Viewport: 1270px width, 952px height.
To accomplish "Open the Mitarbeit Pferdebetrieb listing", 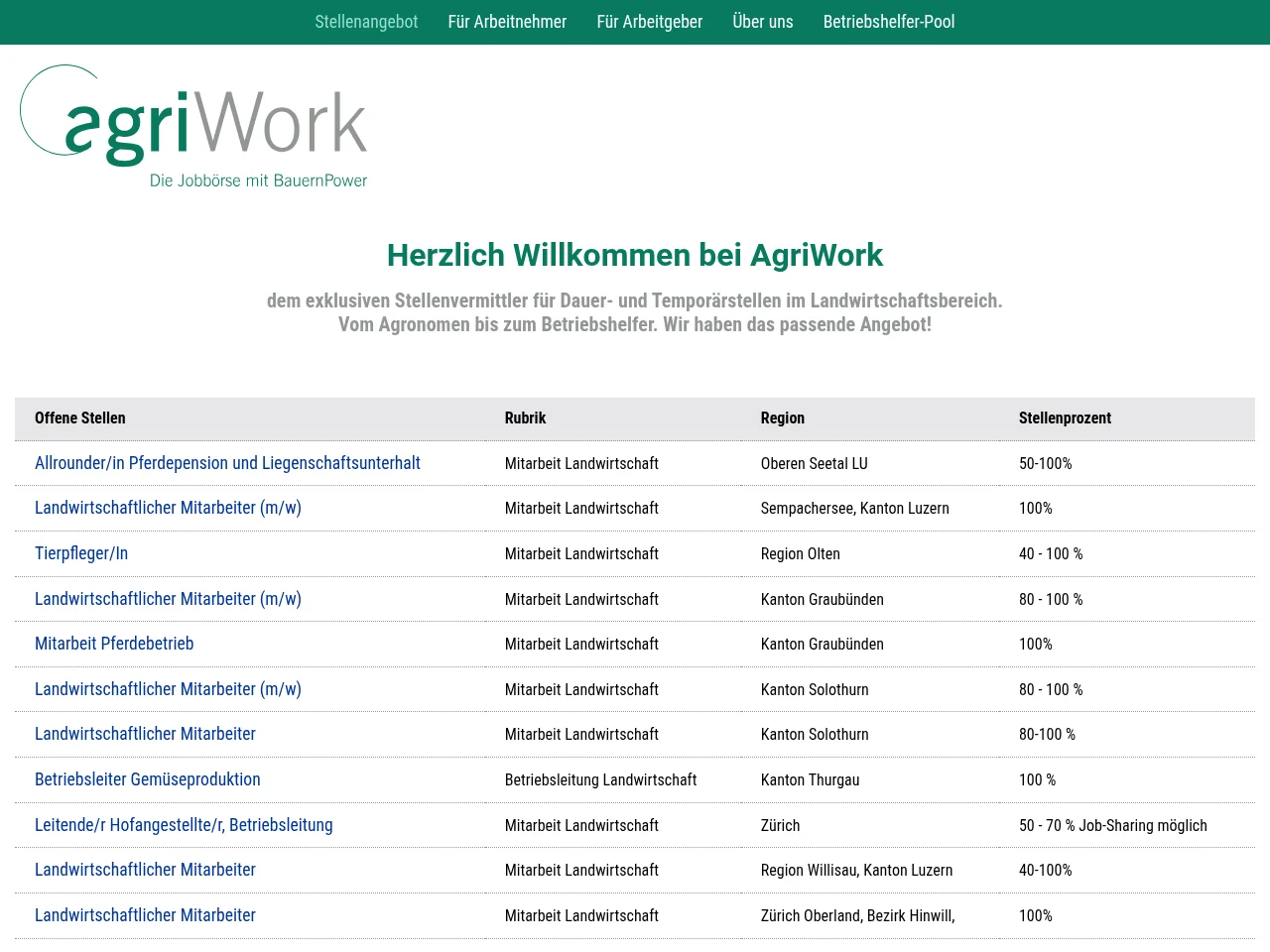I will coord(114,644).
